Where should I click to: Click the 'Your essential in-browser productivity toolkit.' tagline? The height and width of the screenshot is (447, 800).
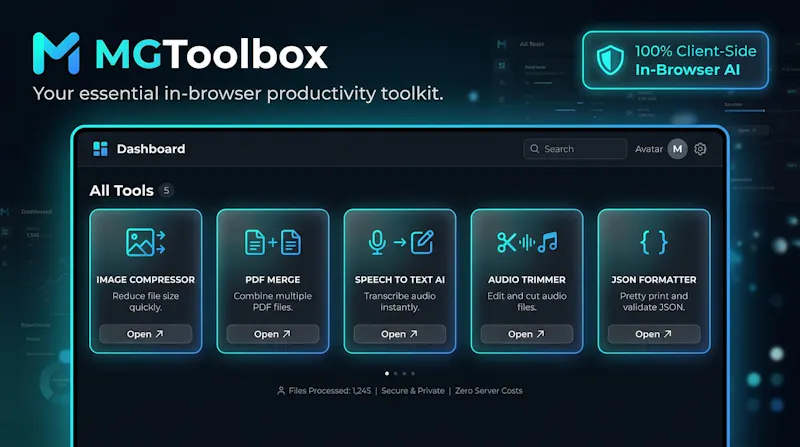tap(238, 93)
